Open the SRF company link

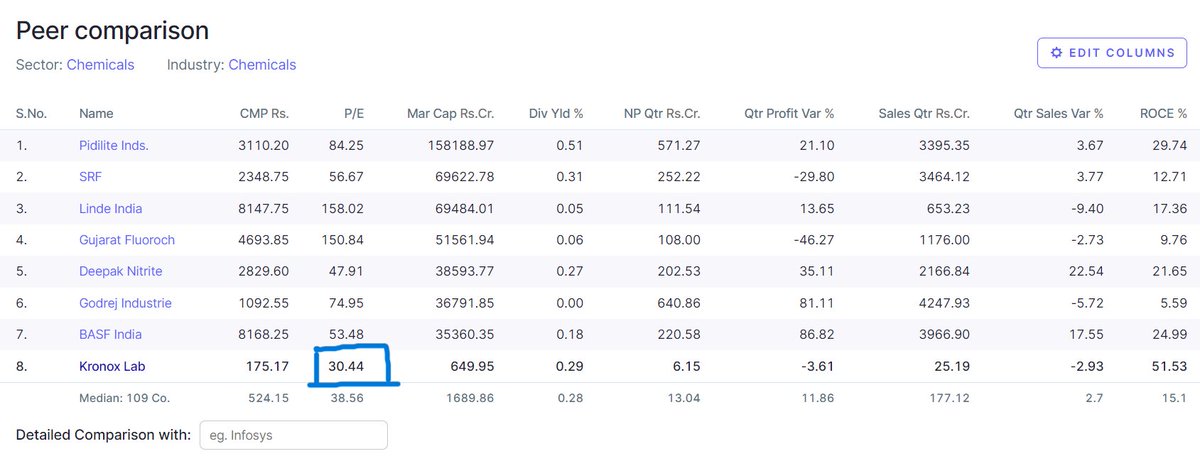point(90,177)
